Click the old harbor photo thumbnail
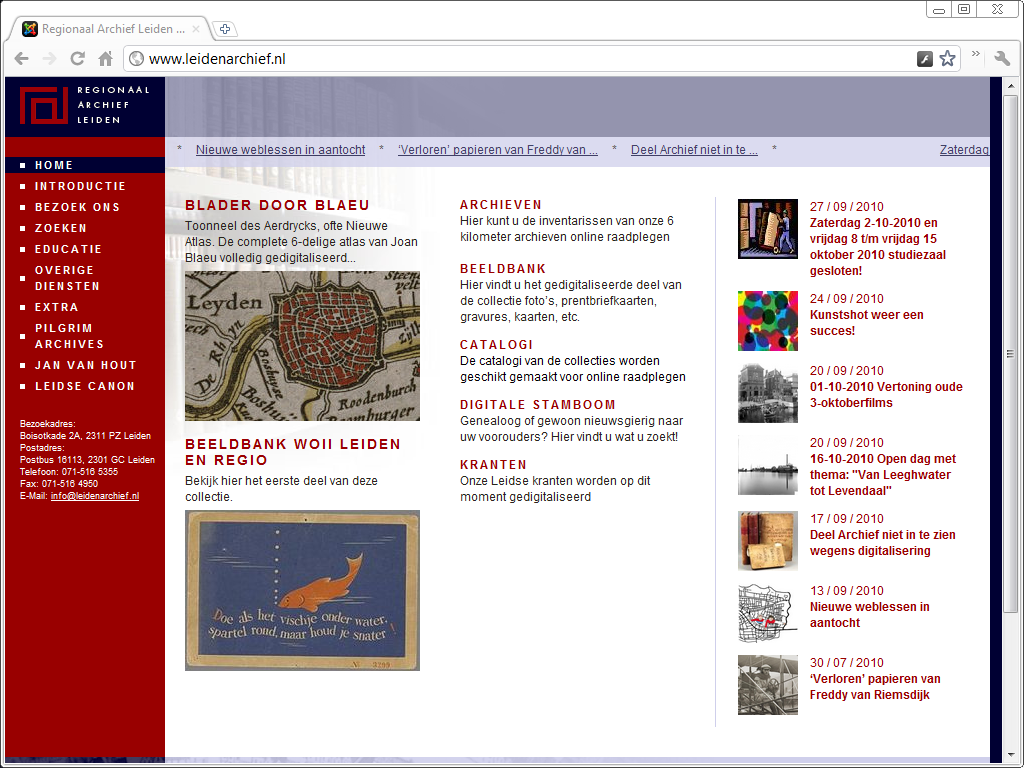 [x=768, y=393]
